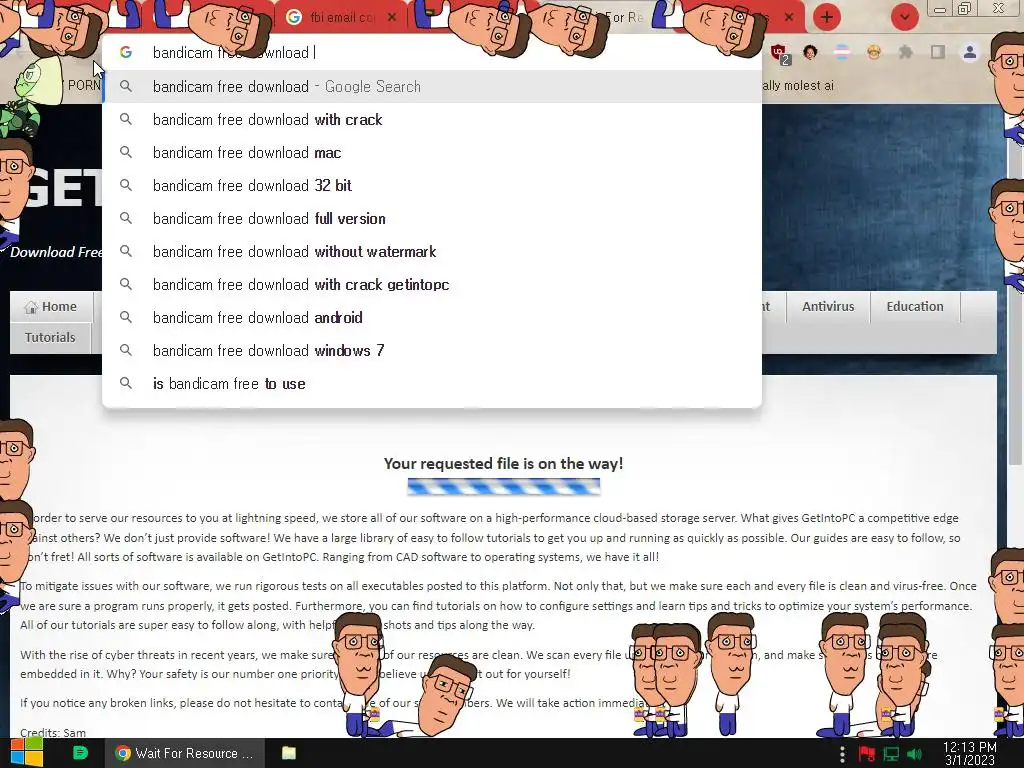Open the Extensions puzzle piece menu
The image size is (1024, 768).
(906, 52)
